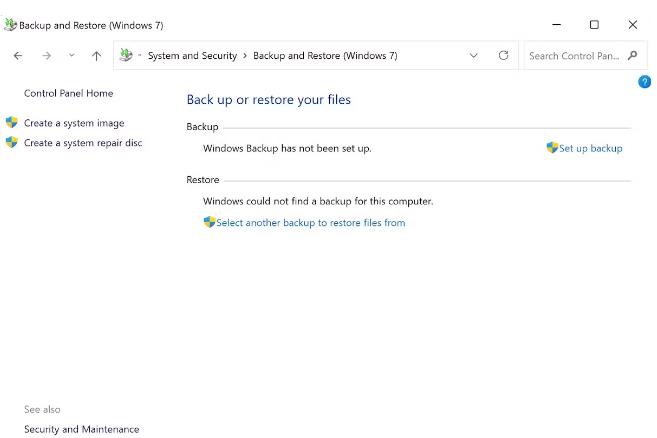The height and width of the screenshot is (438, 657).
Task: Click the Forward navigation arrow
Action: [46, 56]
